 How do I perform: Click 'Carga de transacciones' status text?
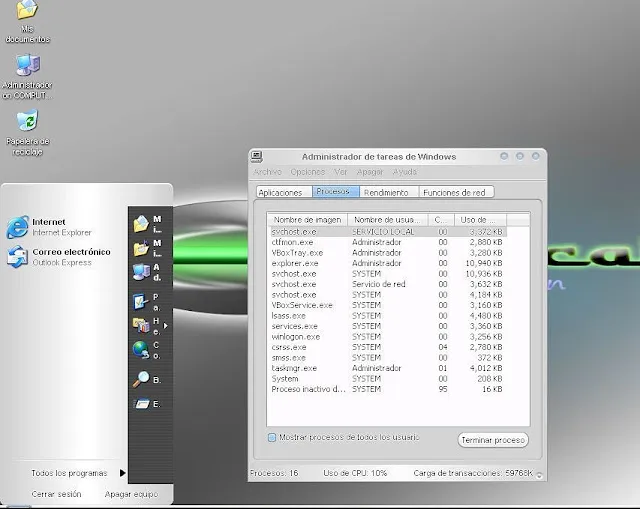473,473
